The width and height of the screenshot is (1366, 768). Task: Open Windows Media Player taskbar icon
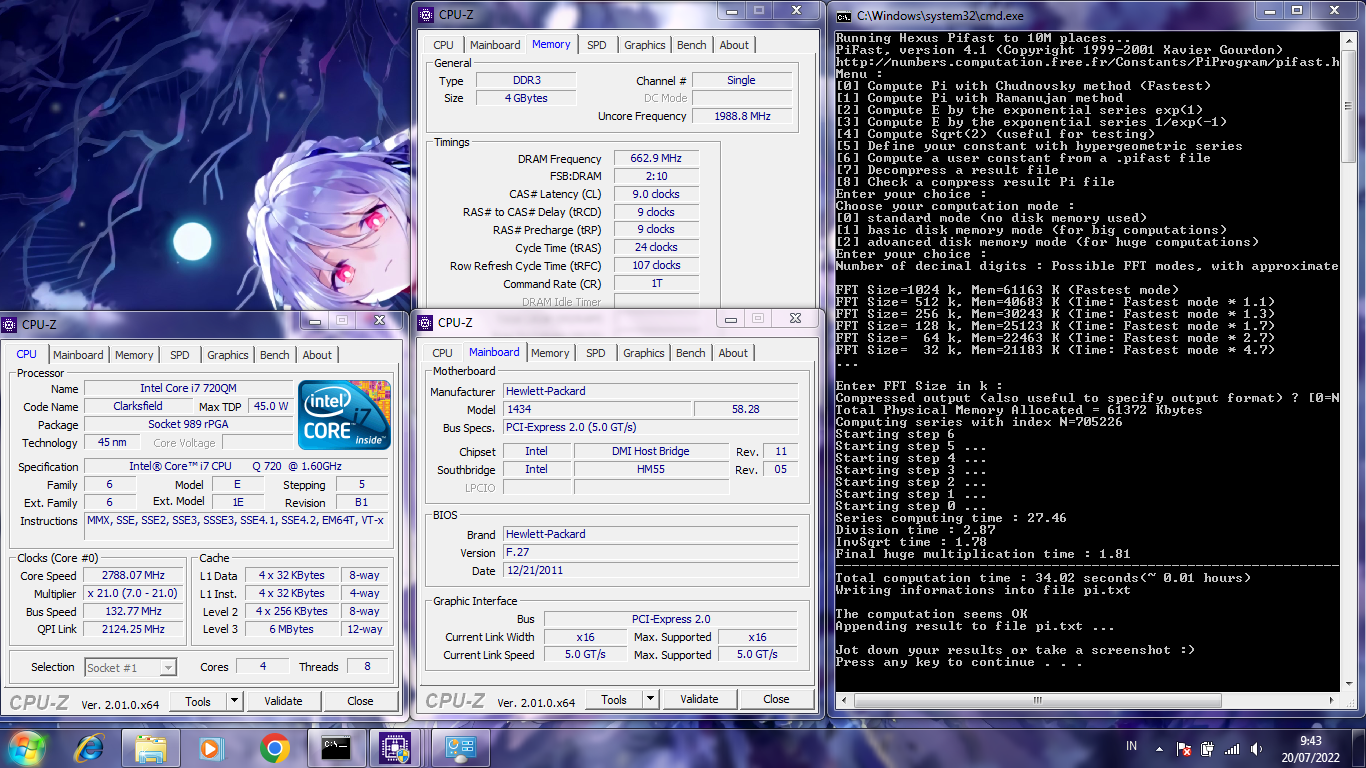[211, 747]
